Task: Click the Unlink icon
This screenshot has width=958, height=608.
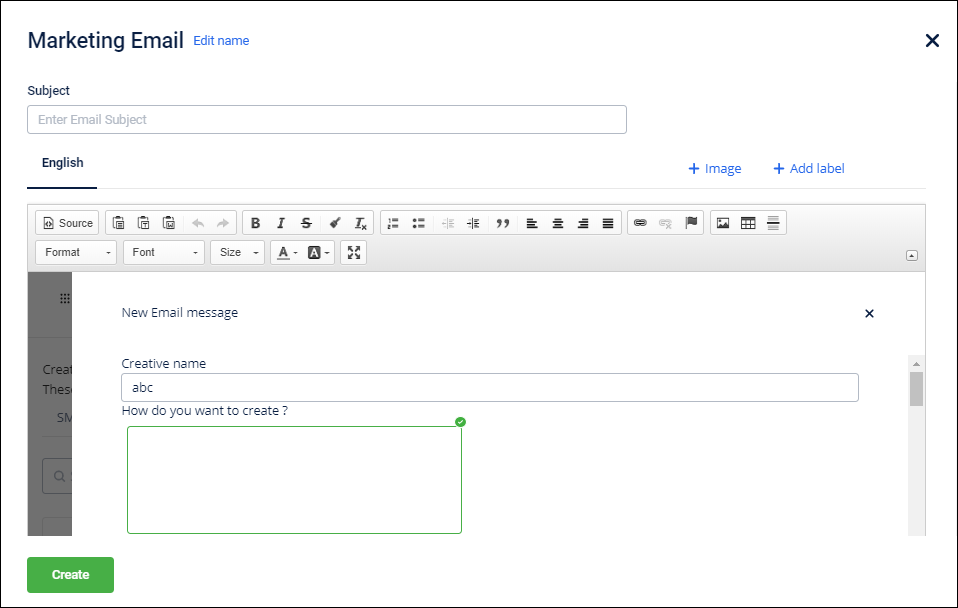Action: coord(665,223)
